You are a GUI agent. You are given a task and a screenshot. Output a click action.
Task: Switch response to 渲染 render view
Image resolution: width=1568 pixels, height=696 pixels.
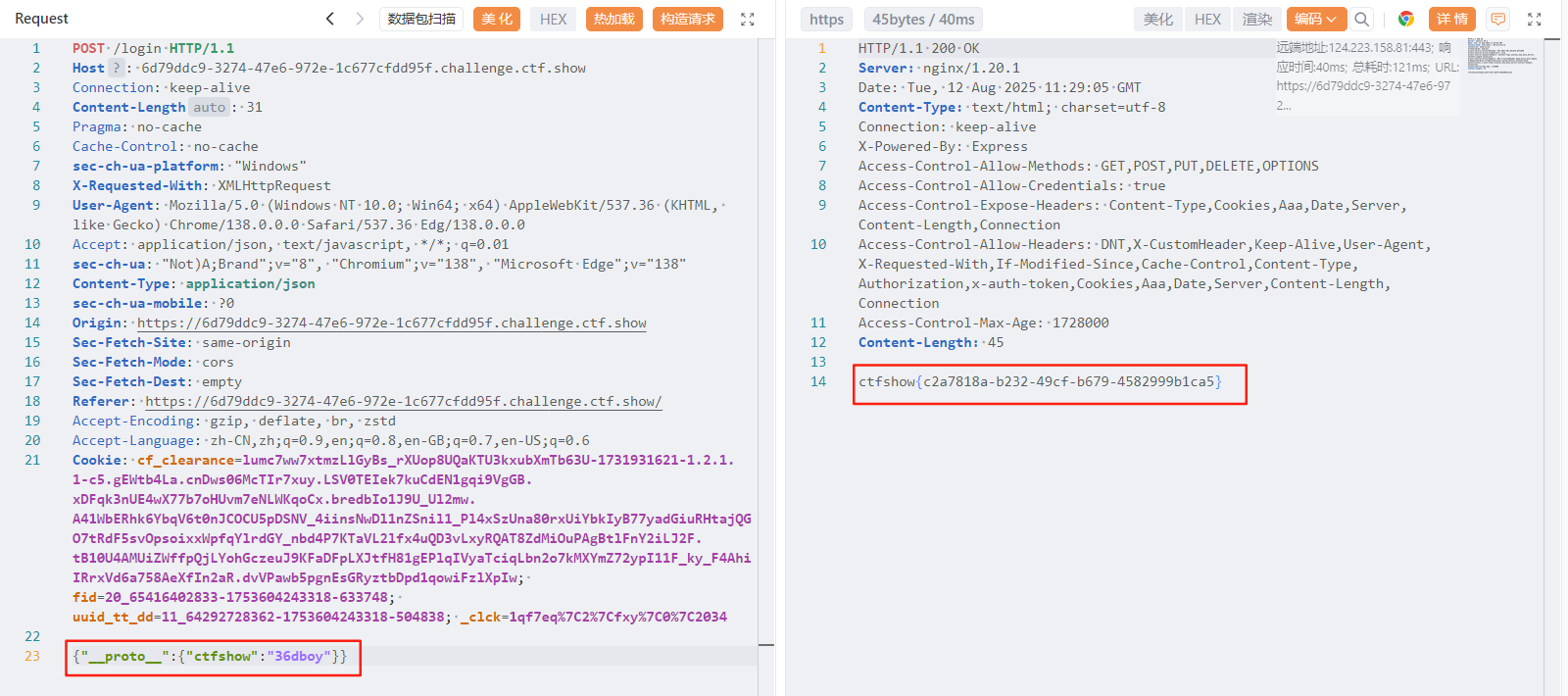pyautogui.click(x=1257, y=19)
